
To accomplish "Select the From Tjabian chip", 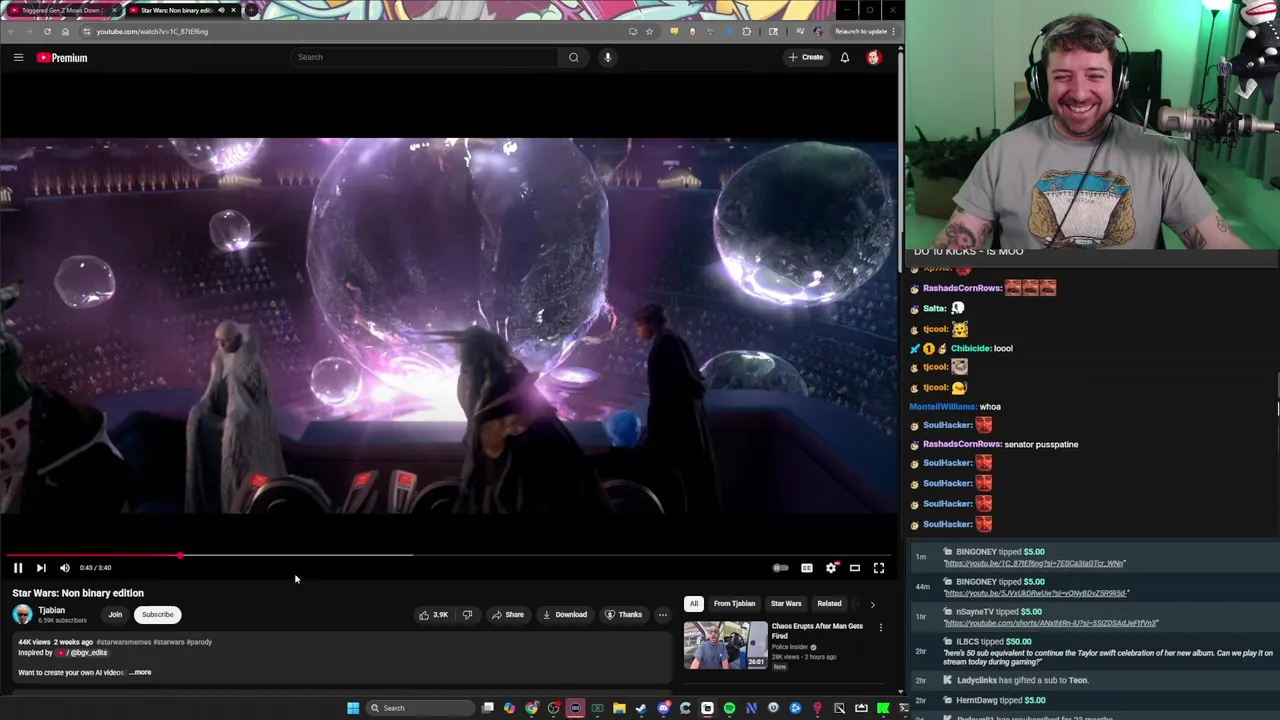I will (x=734, y=604).
